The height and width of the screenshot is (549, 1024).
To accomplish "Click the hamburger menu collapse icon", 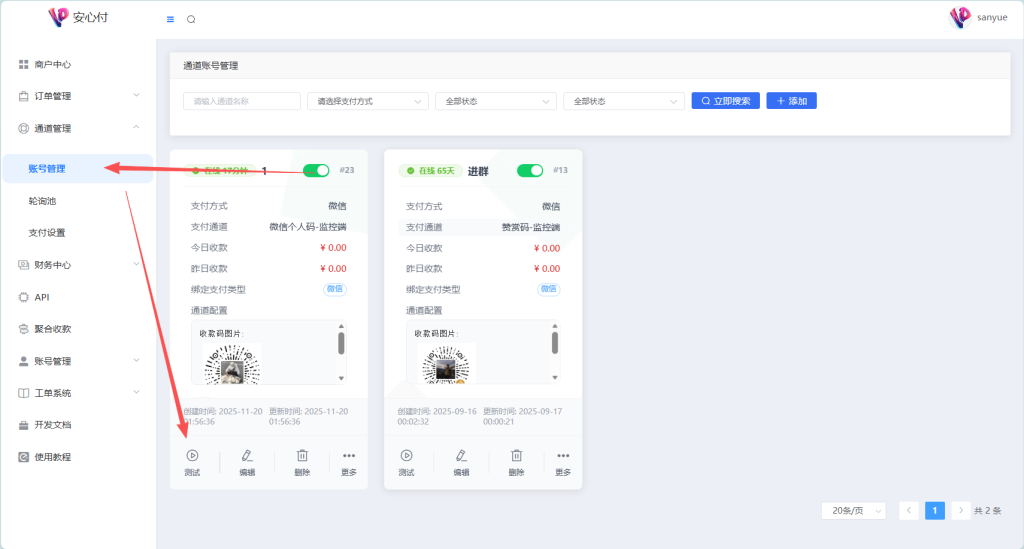I will point(170,20).
